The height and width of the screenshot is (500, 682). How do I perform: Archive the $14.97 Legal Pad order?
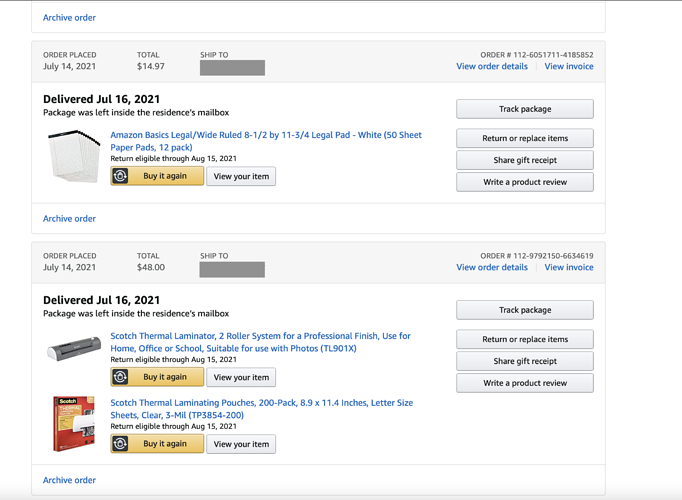tap(69, 218)
